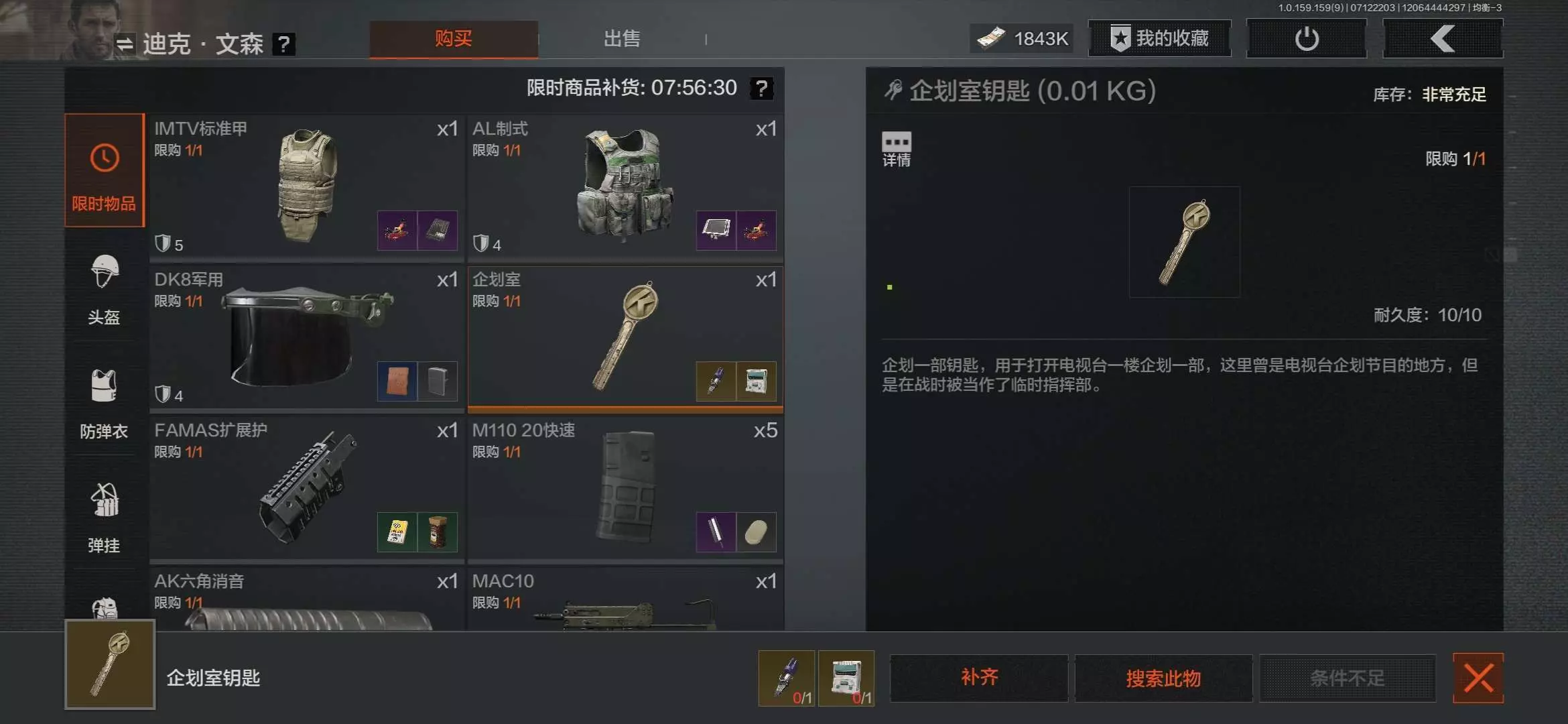Viewport: 1568px width, 724px height.
Task: Open the 详情 details icon
Action: (x=897, y=149)
